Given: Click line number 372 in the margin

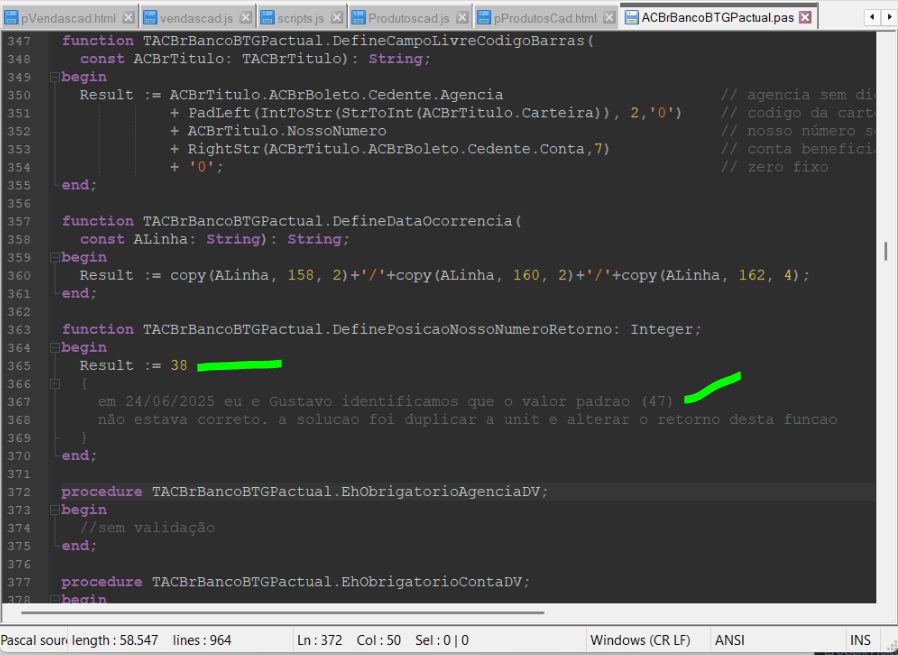Looking at the screenshot, I should pyautogui.click(x=19, y=492).
